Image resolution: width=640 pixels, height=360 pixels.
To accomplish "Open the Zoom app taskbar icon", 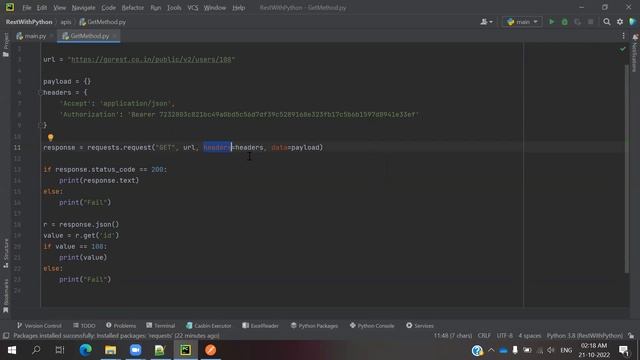I will 136,350.
